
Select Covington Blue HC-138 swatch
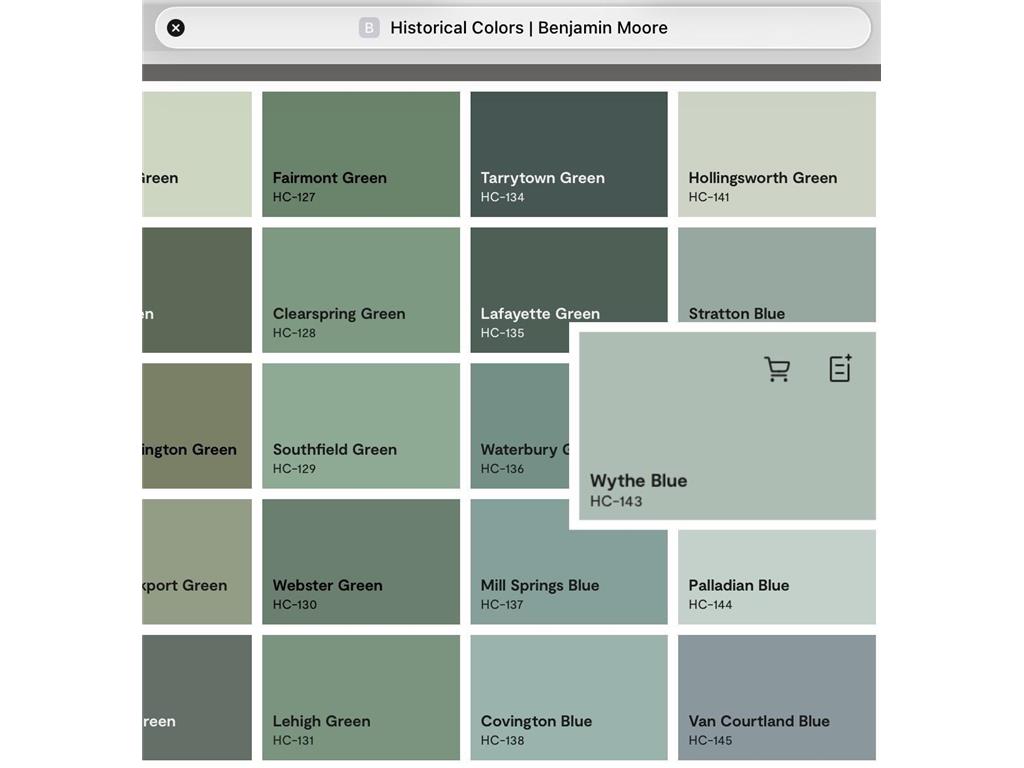[569, 697]
